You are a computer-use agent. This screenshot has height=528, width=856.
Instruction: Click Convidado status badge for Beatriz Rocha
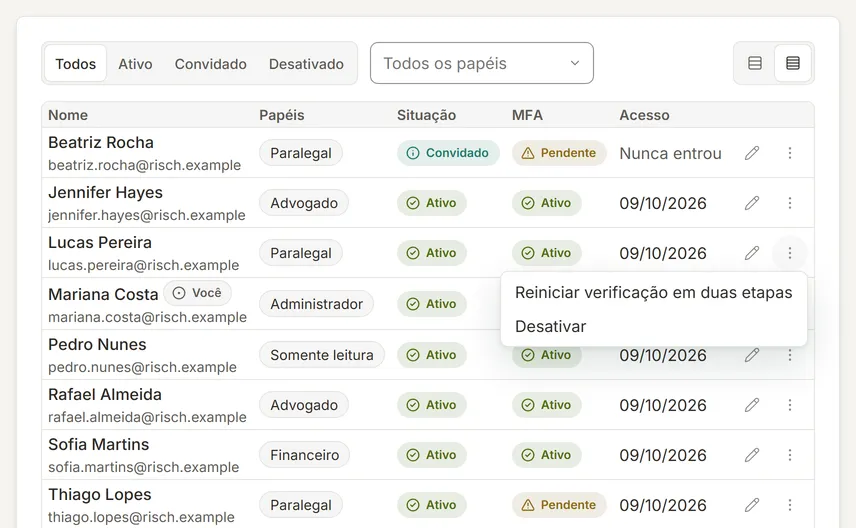pyautogui.click(x=448, y=153)
